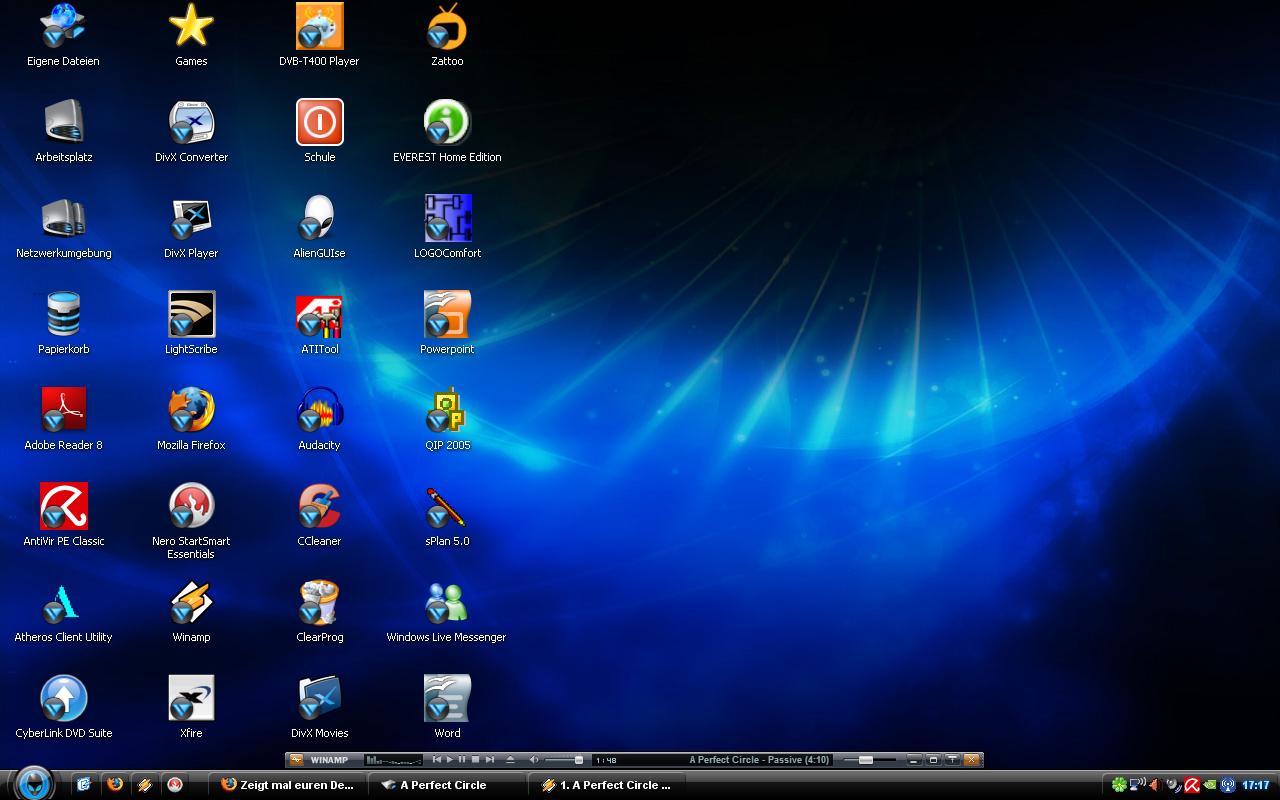The height and width of the screenshot is (800, 1280).
Task: Click the first quick launch icon
Action: 84,785
